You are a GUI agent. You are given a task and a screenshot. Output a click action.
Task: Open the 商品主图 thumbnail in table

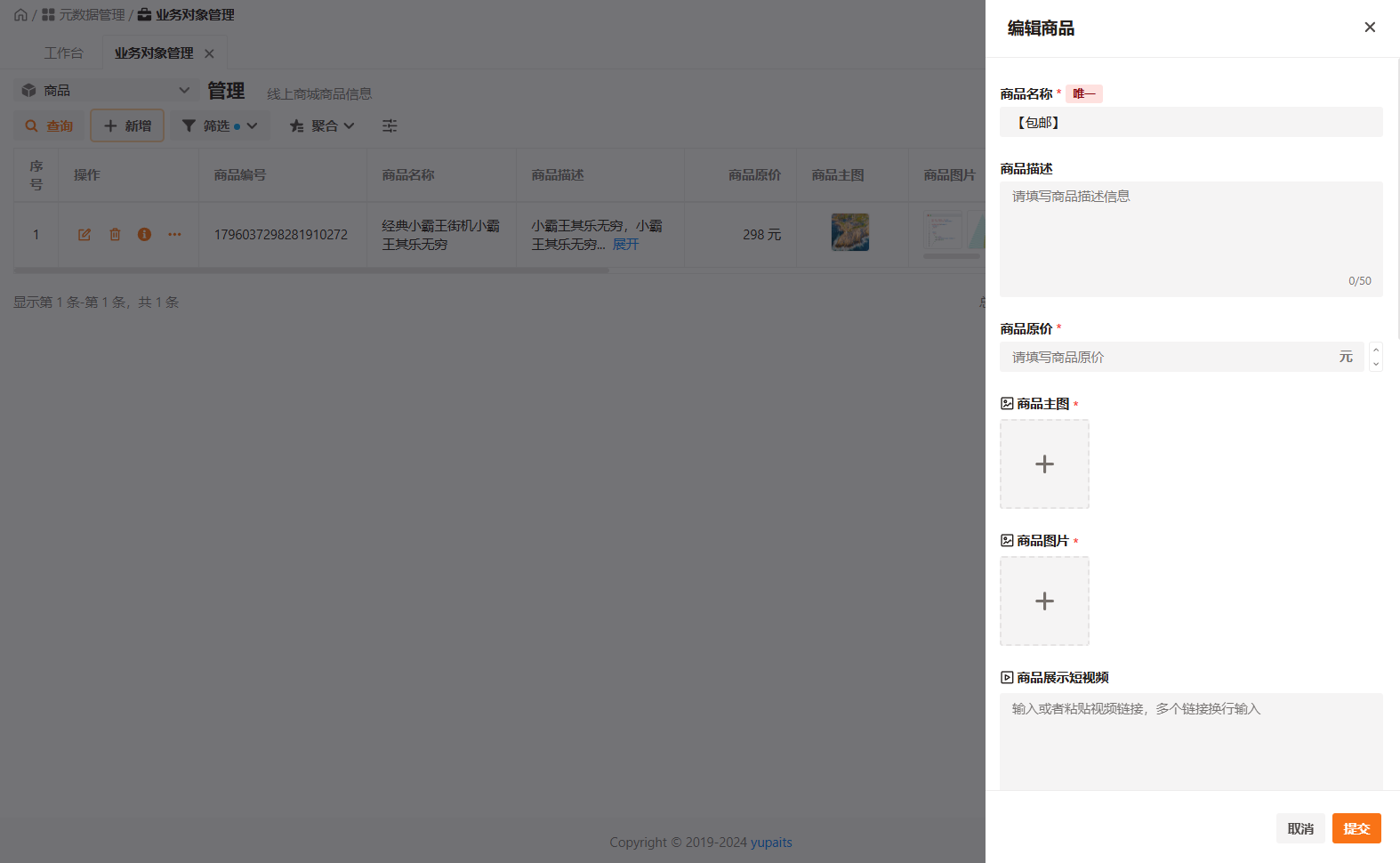pos(850,232)
